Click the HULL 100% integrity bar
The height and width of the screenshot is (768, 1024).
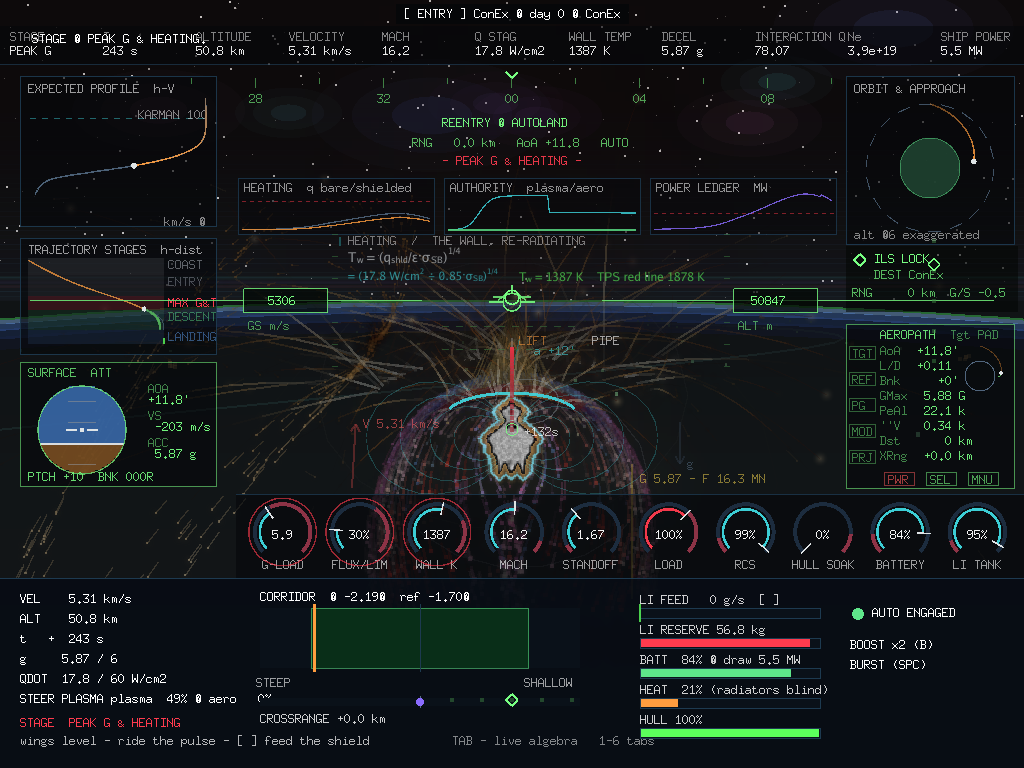point(729,733)
